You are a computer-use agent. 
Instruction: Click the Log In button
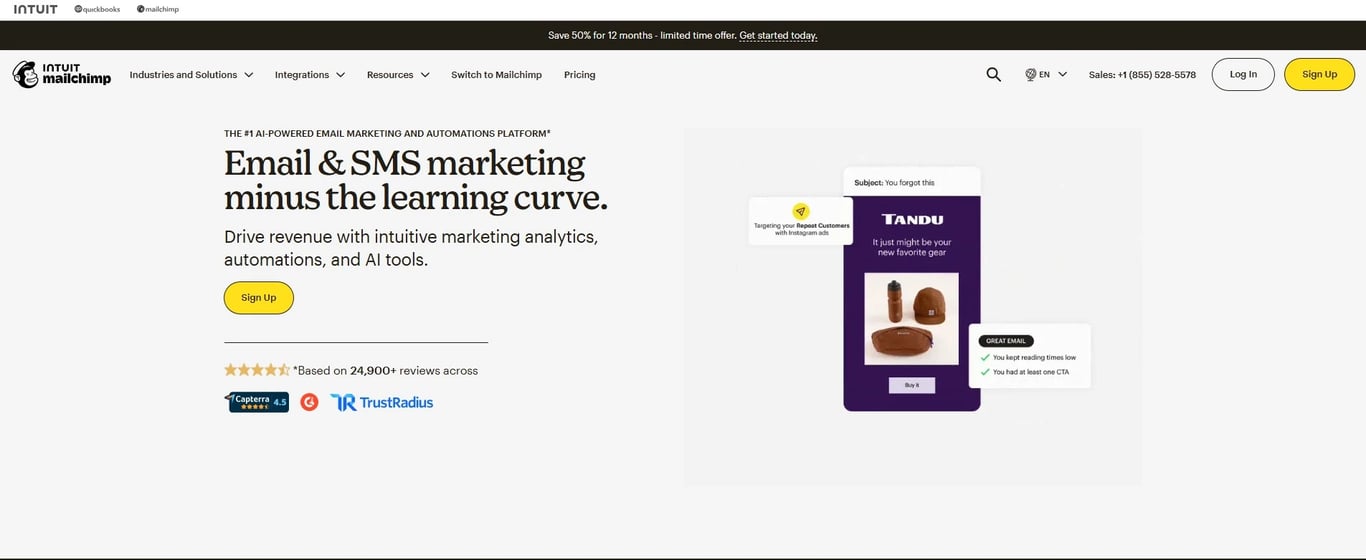pos(1243,74)
